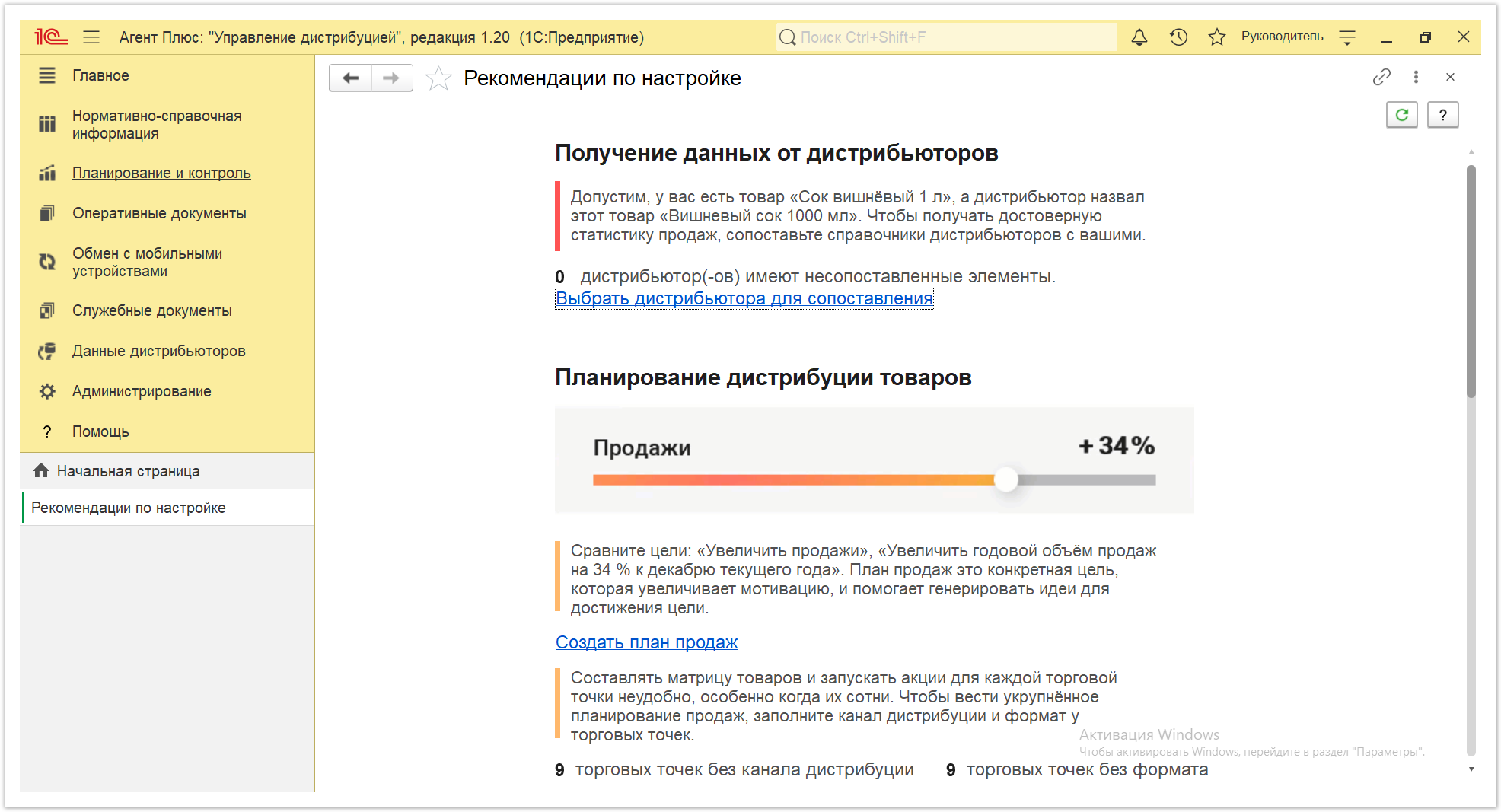Viewport: 1501px width, 812px height.
Task: Open Служебные документы section
Action: [151, 310]
